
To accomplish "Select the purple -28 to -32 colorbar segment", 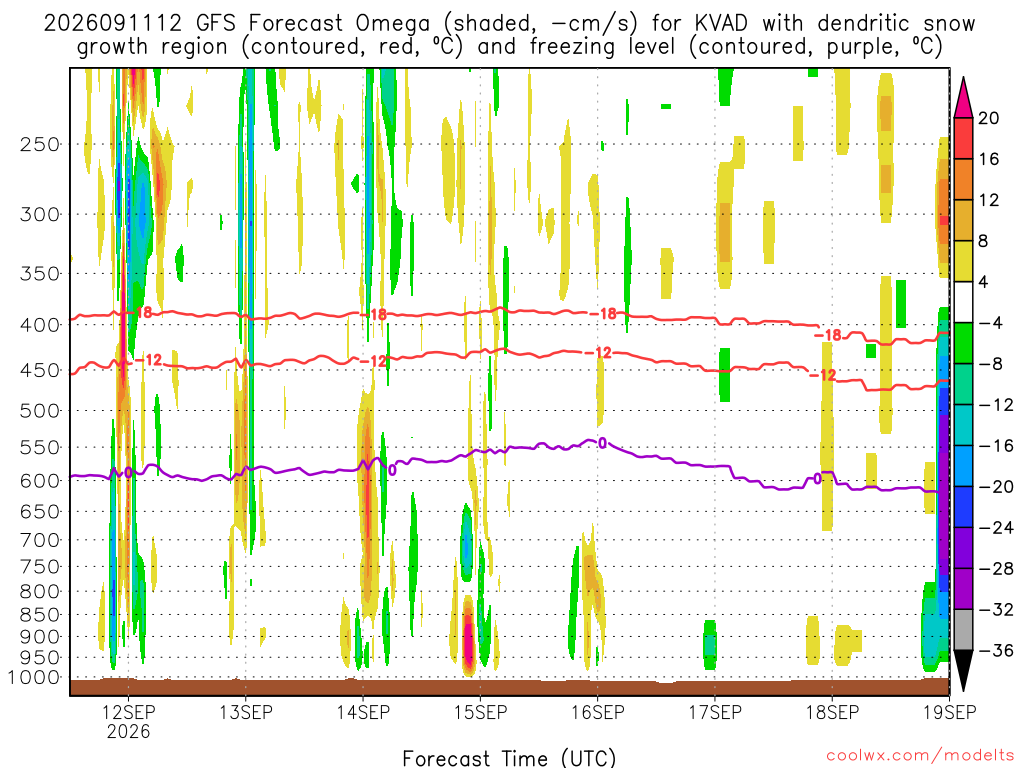I will tap(963, 588).
